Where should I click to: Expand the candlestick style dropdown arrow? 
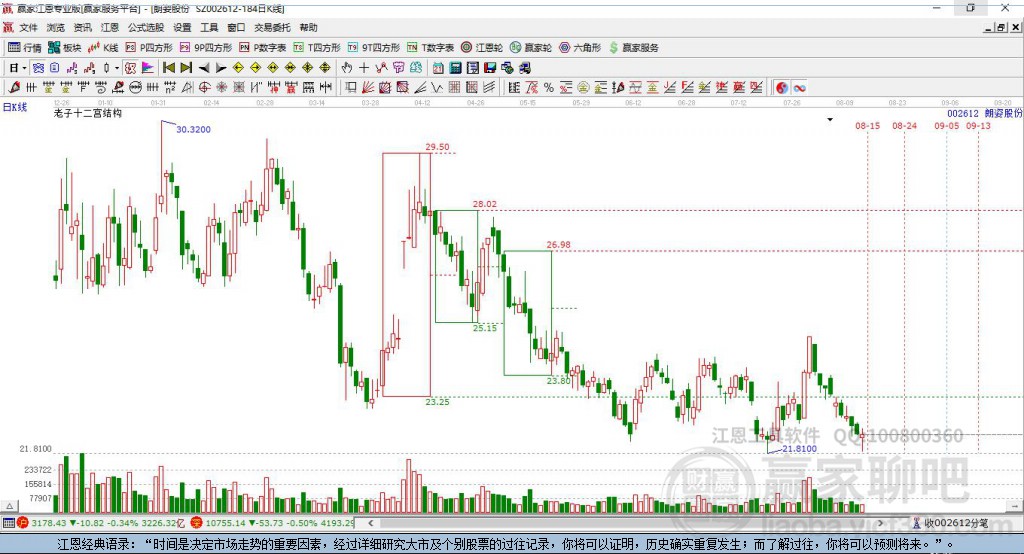(117, 68)
